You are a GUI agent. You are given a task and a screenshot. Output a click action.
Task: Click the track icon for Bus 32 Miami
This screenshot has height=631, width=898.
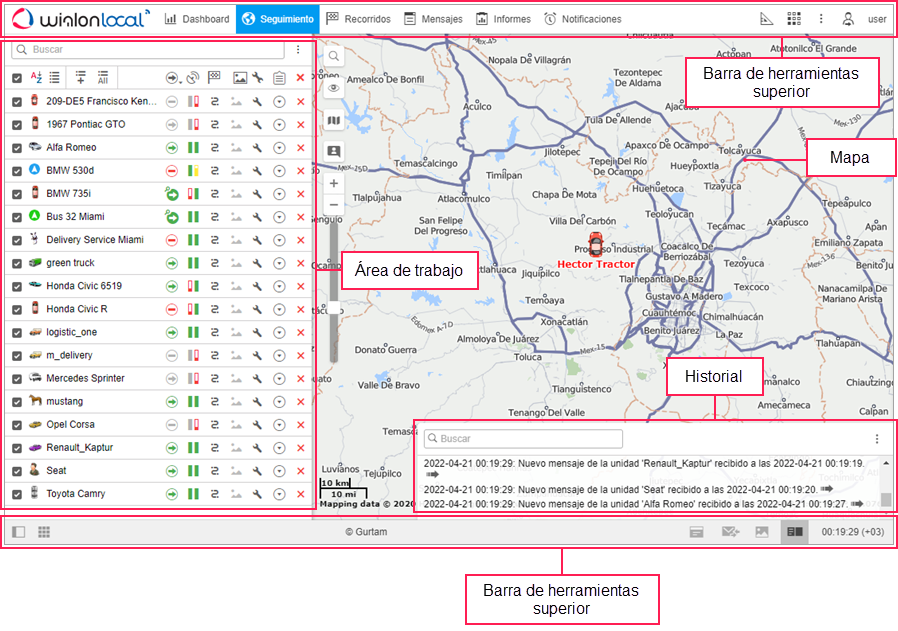tap(215, 217)
